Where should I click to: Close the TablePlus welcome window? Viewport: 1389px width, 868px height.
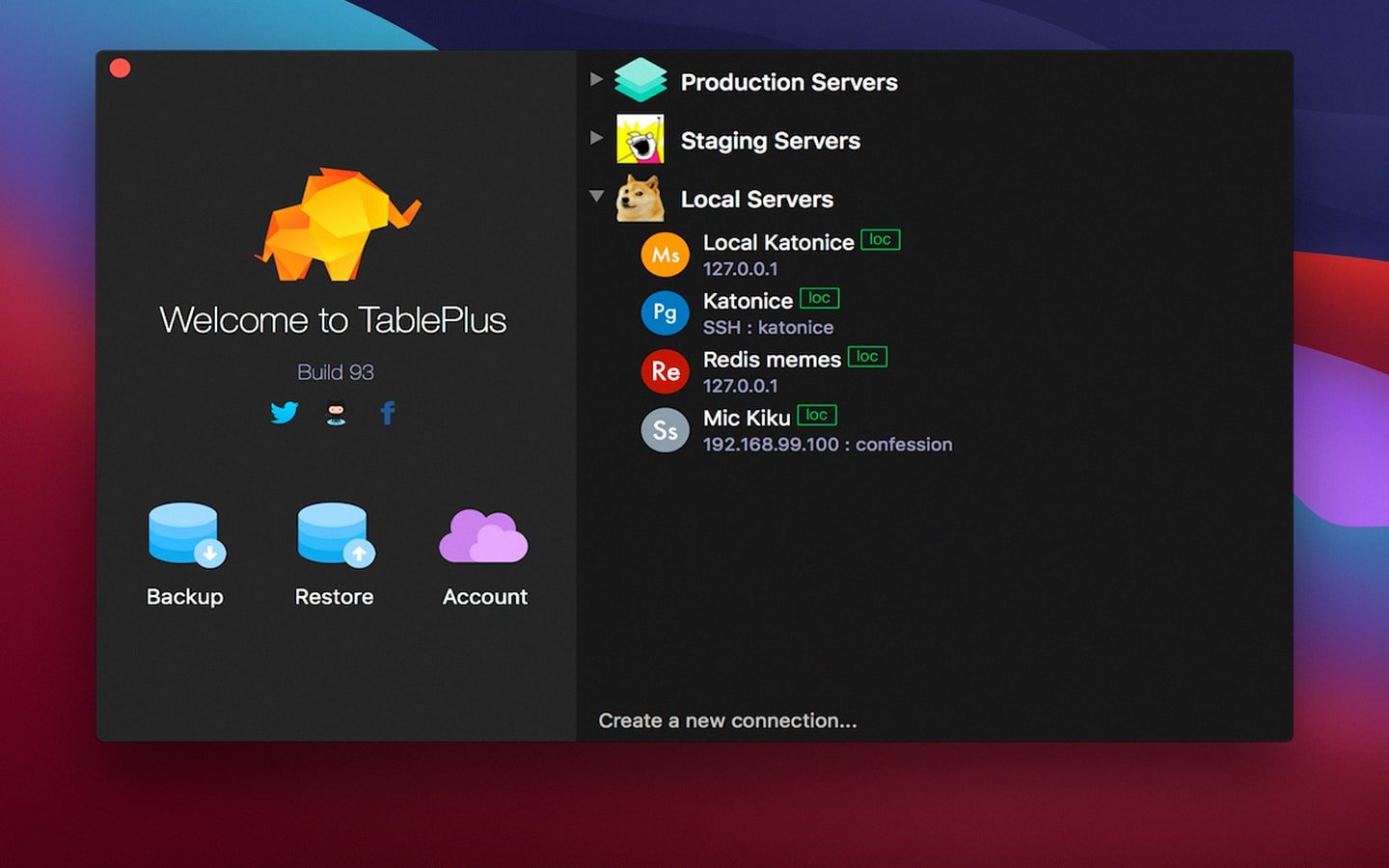tap(121, 68)
